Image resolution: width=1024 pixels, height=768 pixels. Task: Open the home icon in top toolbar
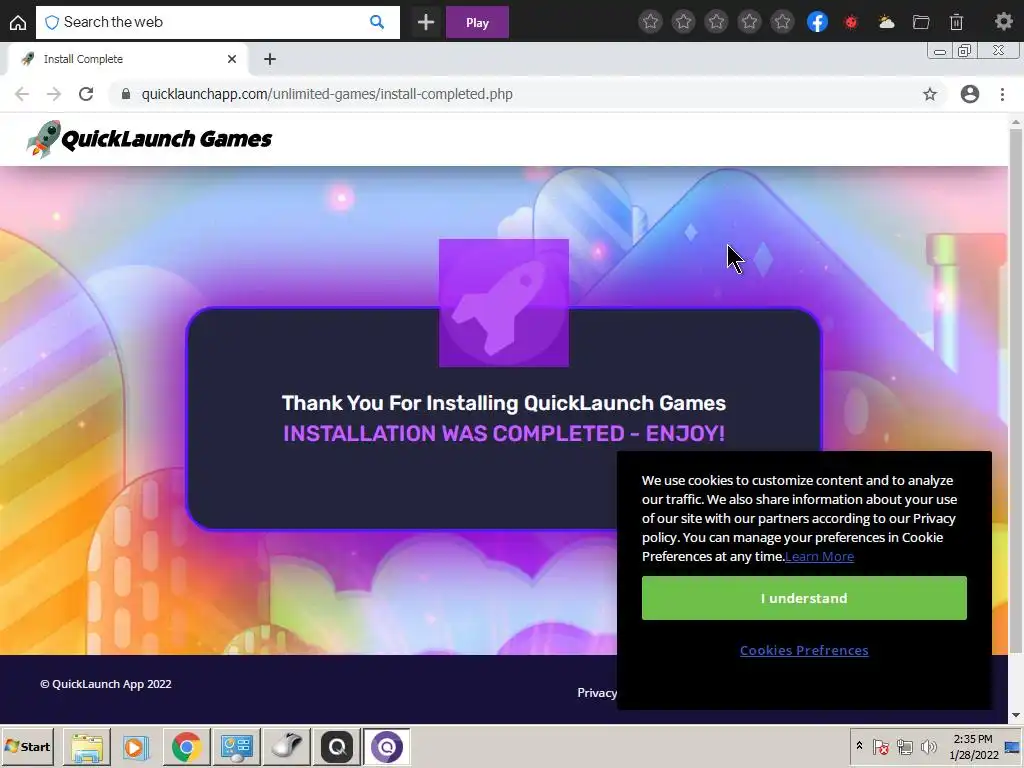point(18,23)
